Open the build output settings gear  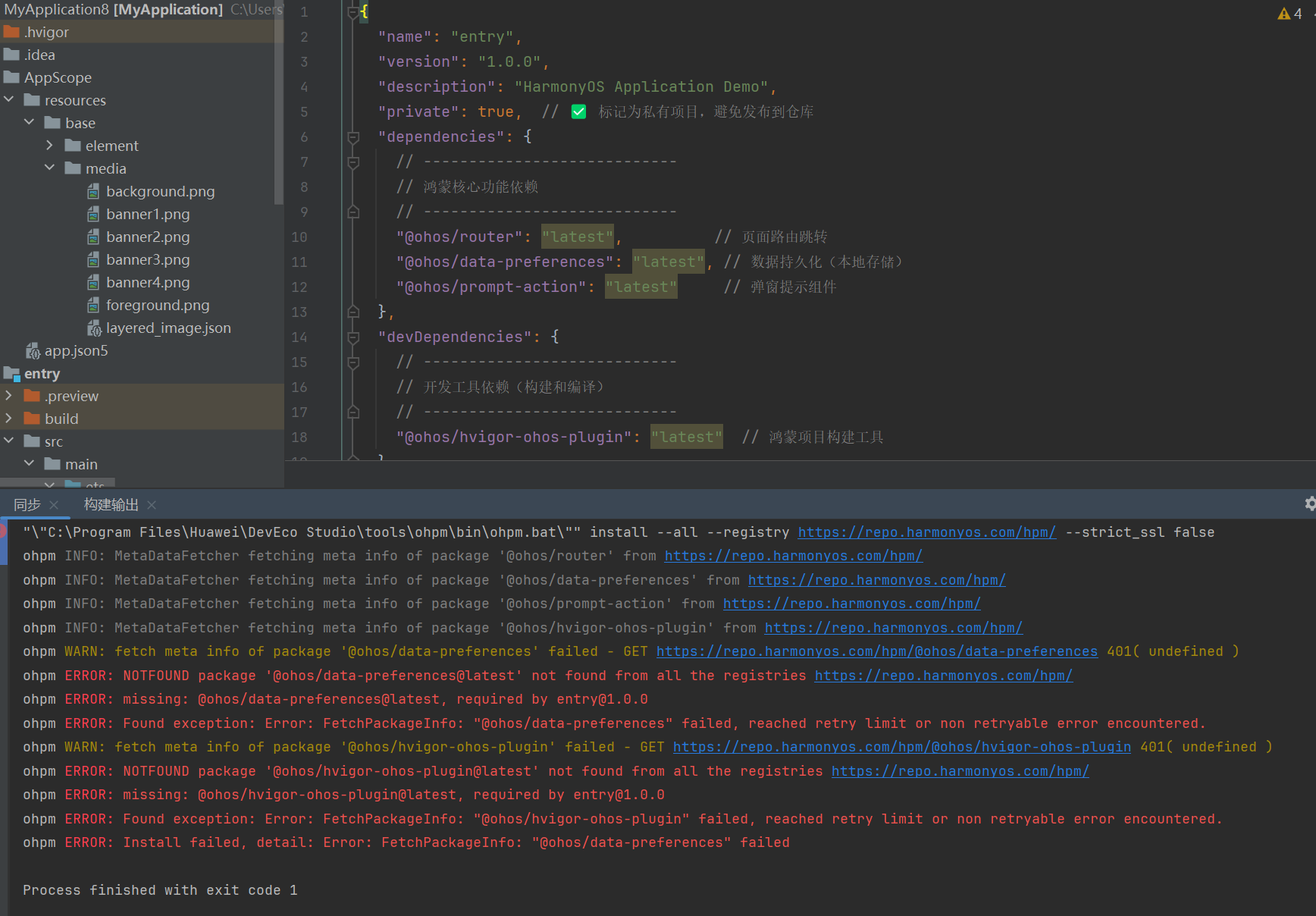point(1310,503)
